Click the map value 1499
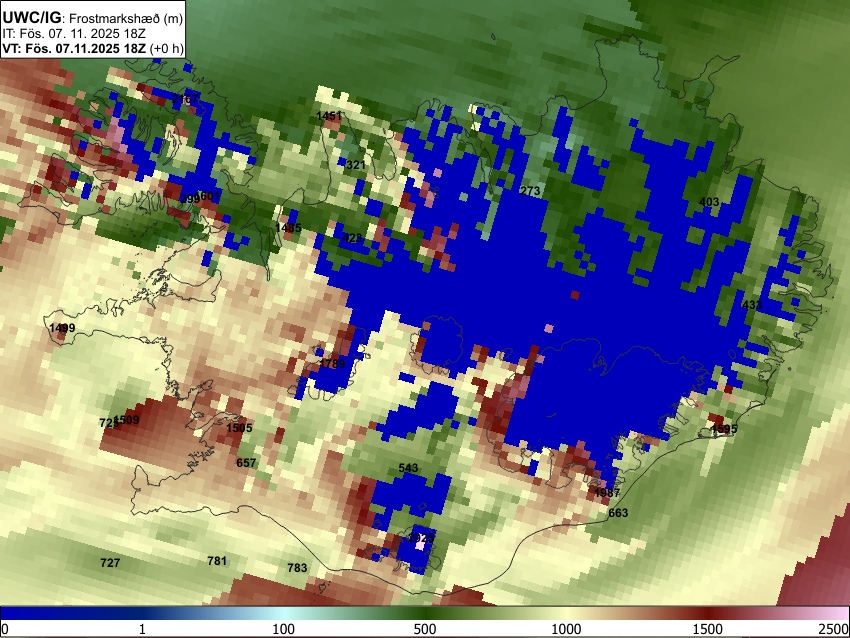Screen dimensions: 850x638 point(62,328)
